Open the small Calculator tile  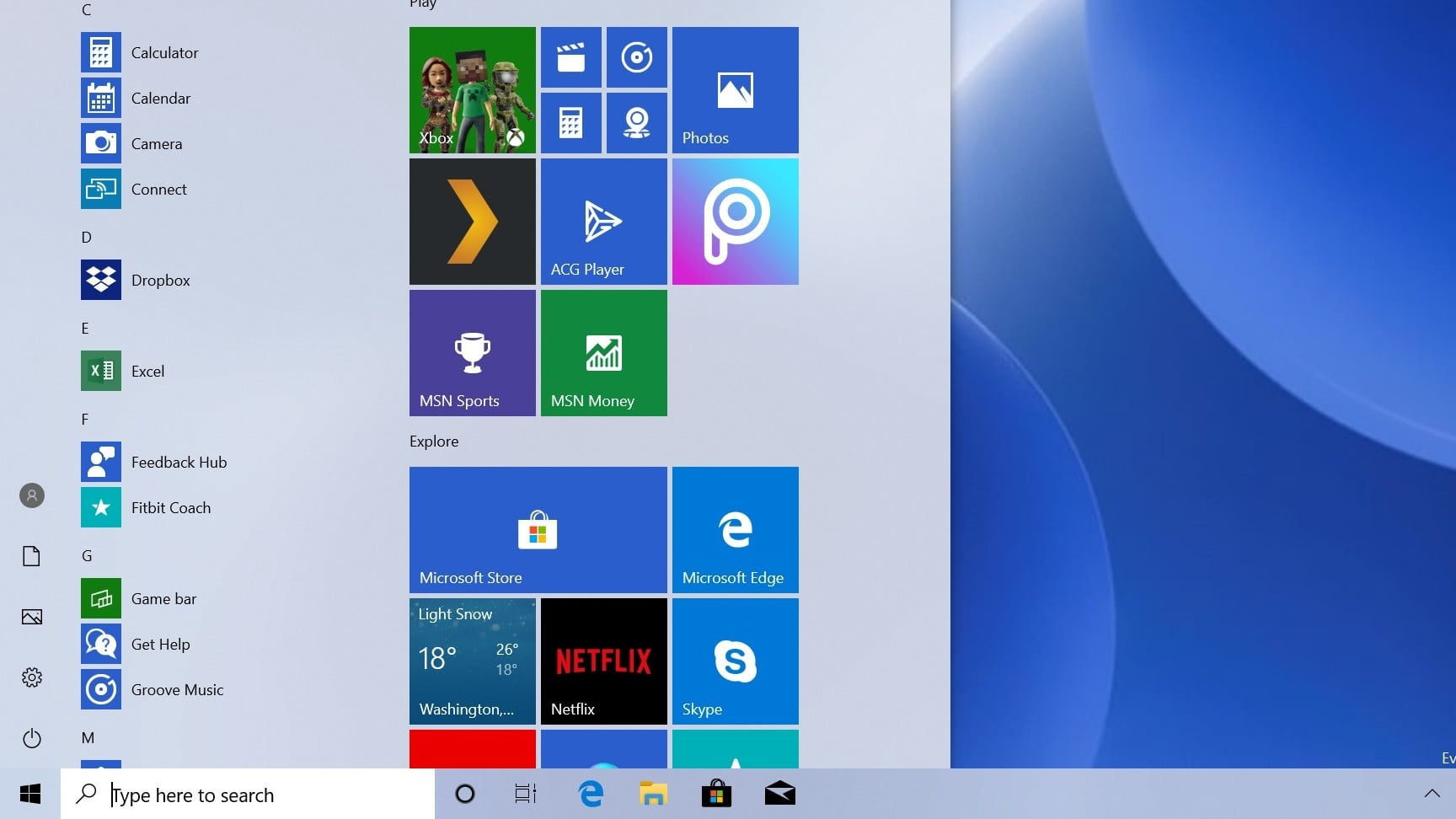click(571, 122)
